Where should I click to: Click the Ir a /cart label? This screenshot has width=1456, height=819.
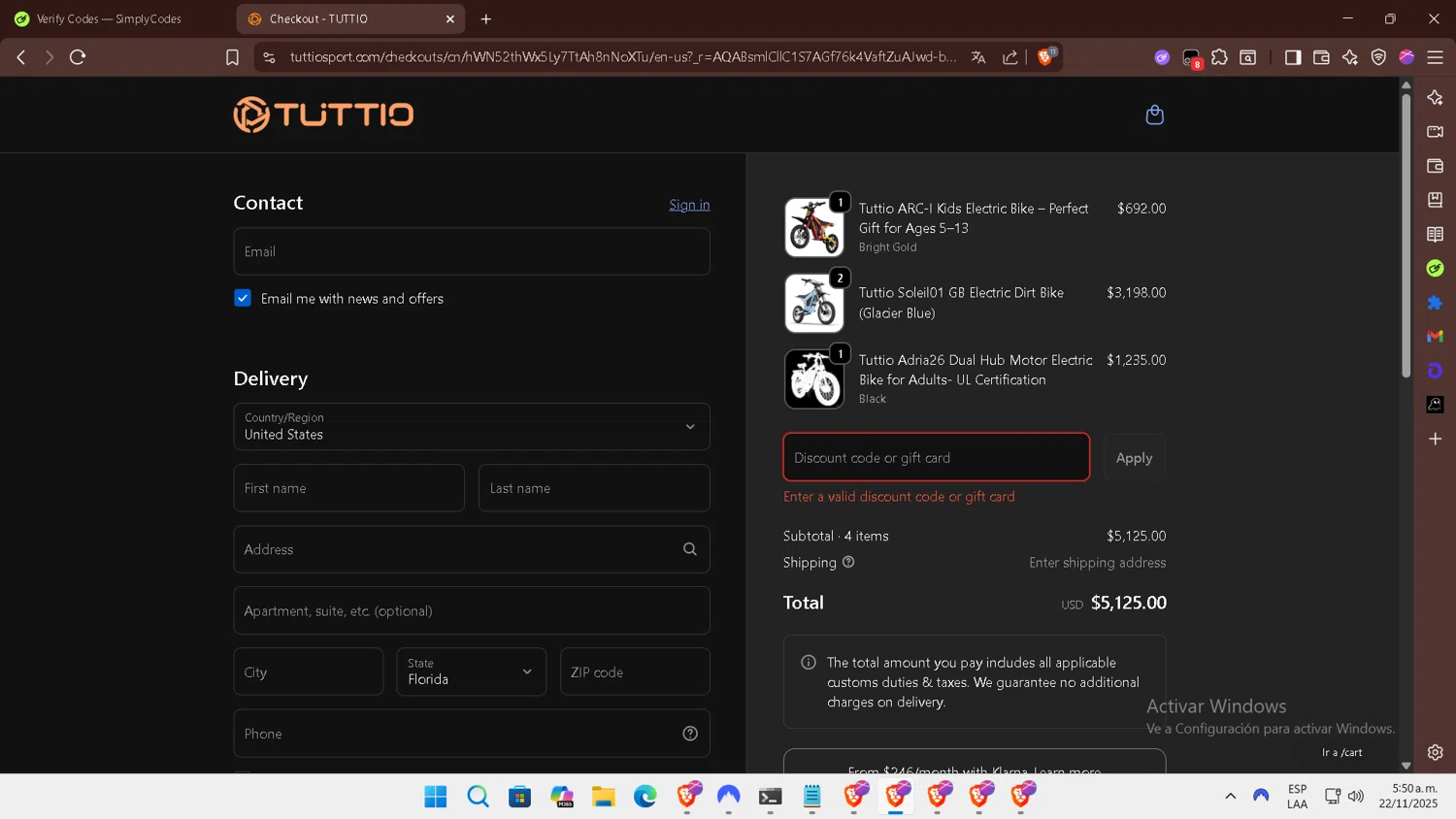pos(1341,752)
